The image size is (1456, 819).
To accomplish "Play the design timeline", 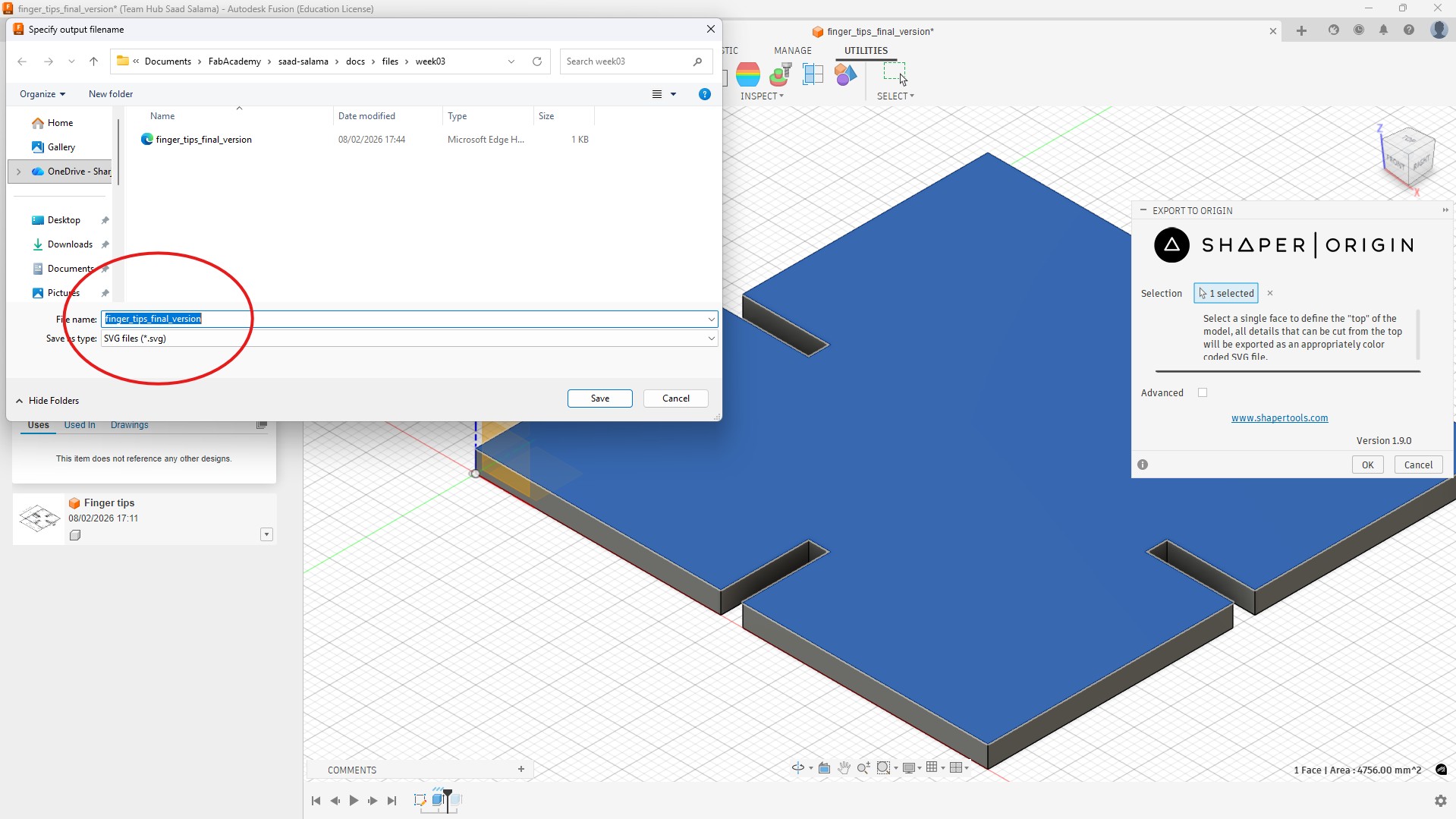I will tap(354, 801).
